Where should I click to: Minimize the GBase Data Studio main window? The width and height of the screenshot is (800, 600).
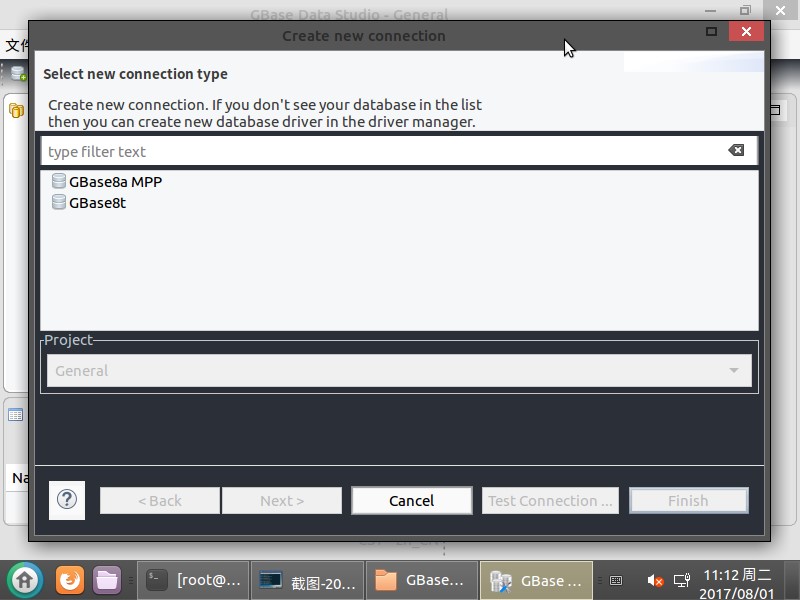point(710,10)
